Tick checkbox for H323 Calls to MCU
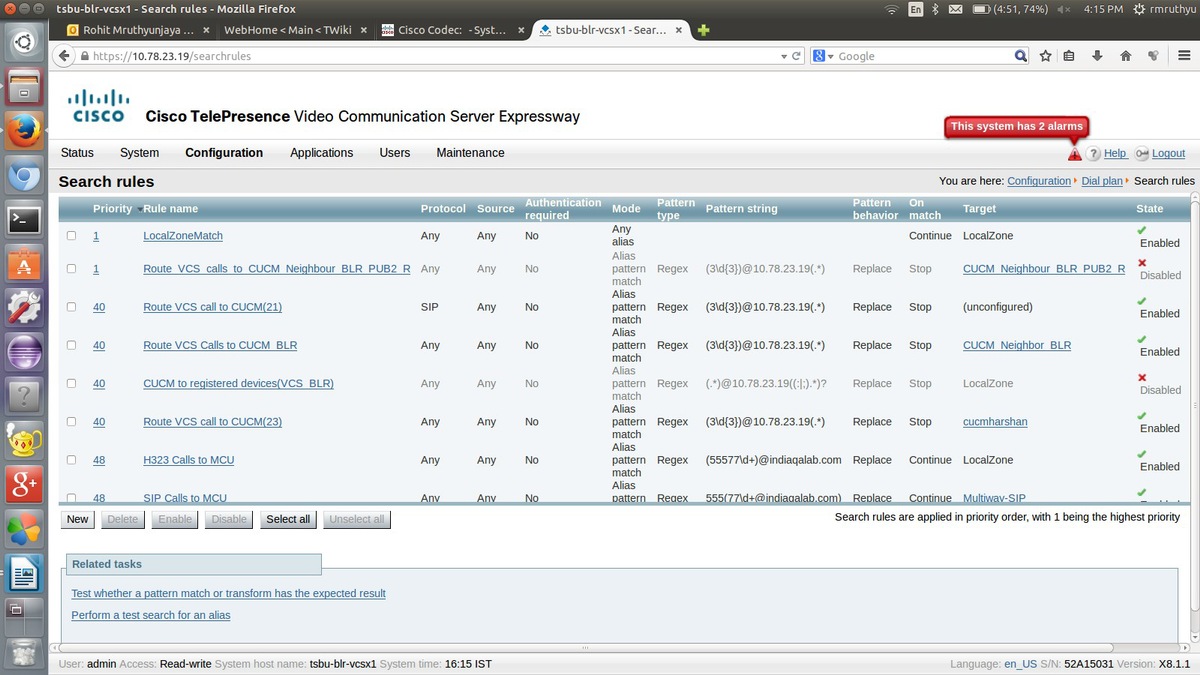Screen dimensions: 1200x675 point(71,460)
